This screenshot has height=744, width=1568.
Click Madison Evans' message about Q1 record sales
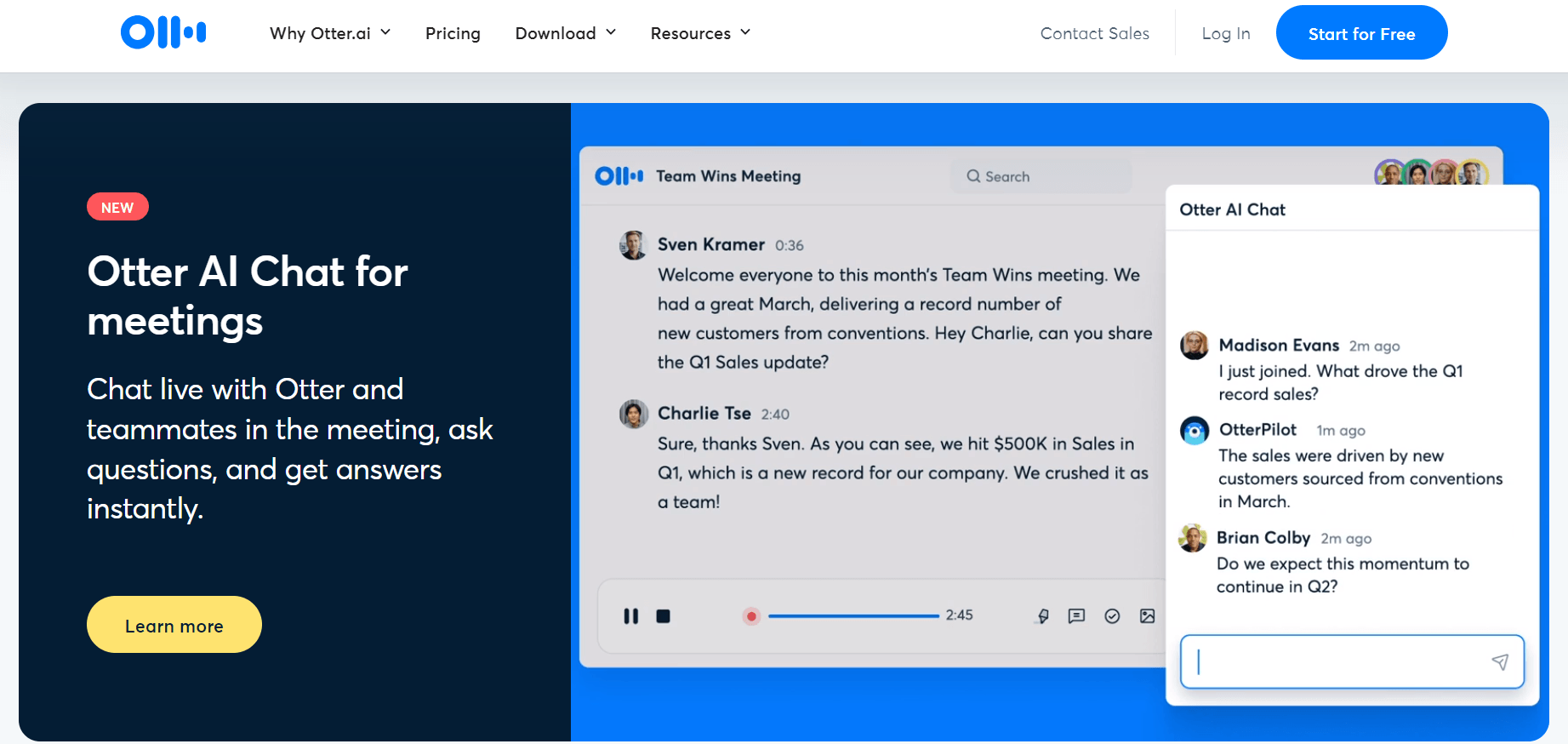[1341, 382]
